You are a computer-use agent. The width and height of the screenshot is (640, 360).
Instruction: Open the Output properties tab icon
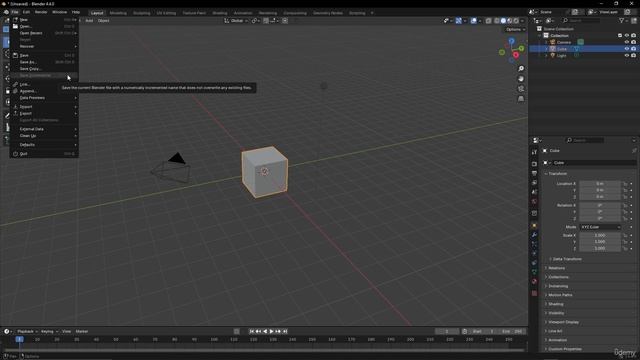534,173
